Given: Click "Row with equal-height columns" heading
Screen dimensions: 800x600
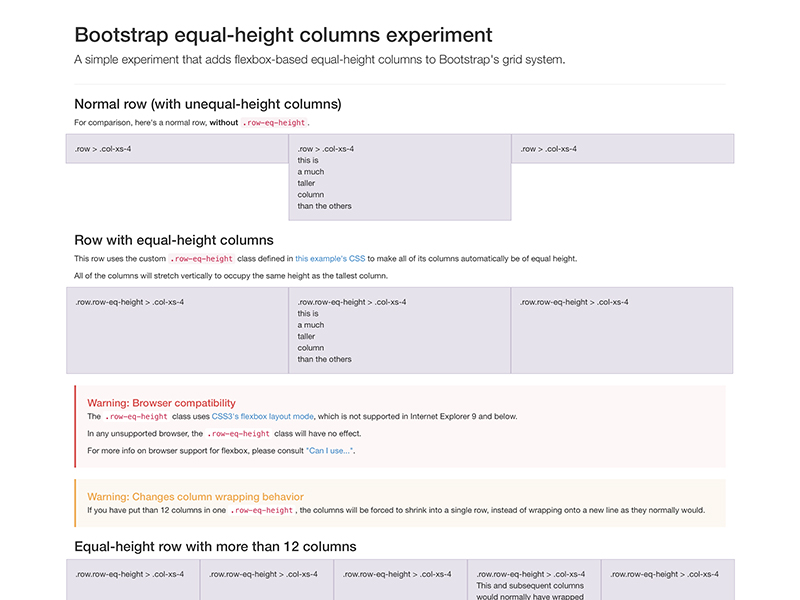Looking at the screenshot, I should [174, 240].
